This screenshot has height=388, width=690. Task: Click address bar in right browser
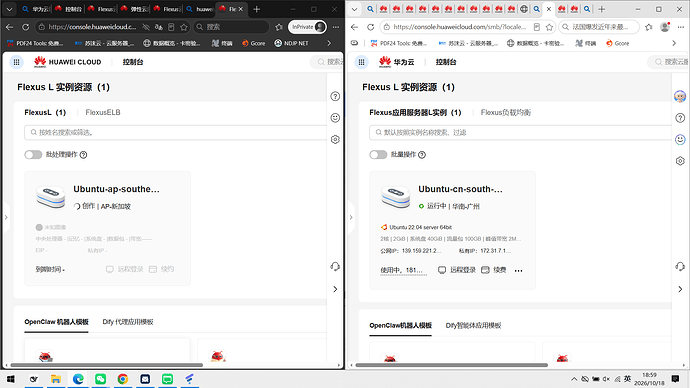click(467, 27)
